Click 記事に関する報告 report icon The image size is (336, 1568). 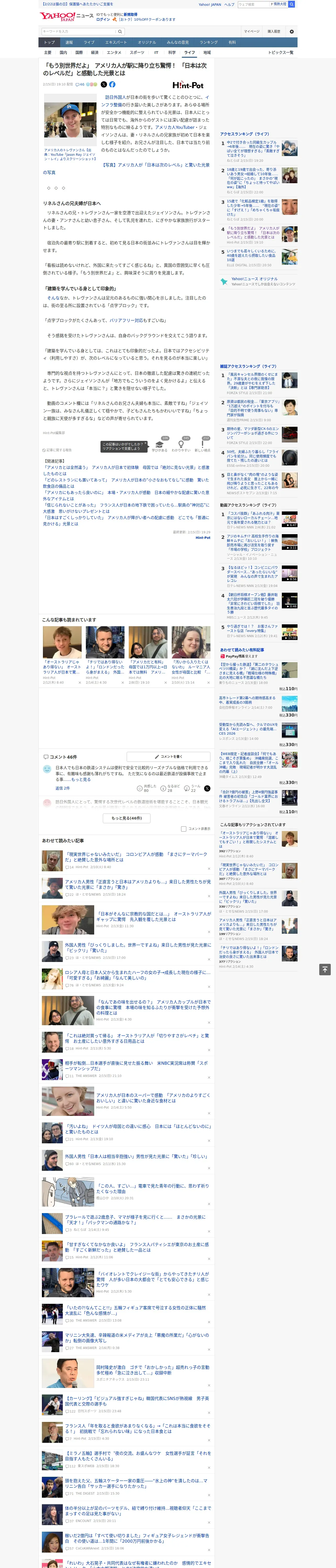point(57,451)
